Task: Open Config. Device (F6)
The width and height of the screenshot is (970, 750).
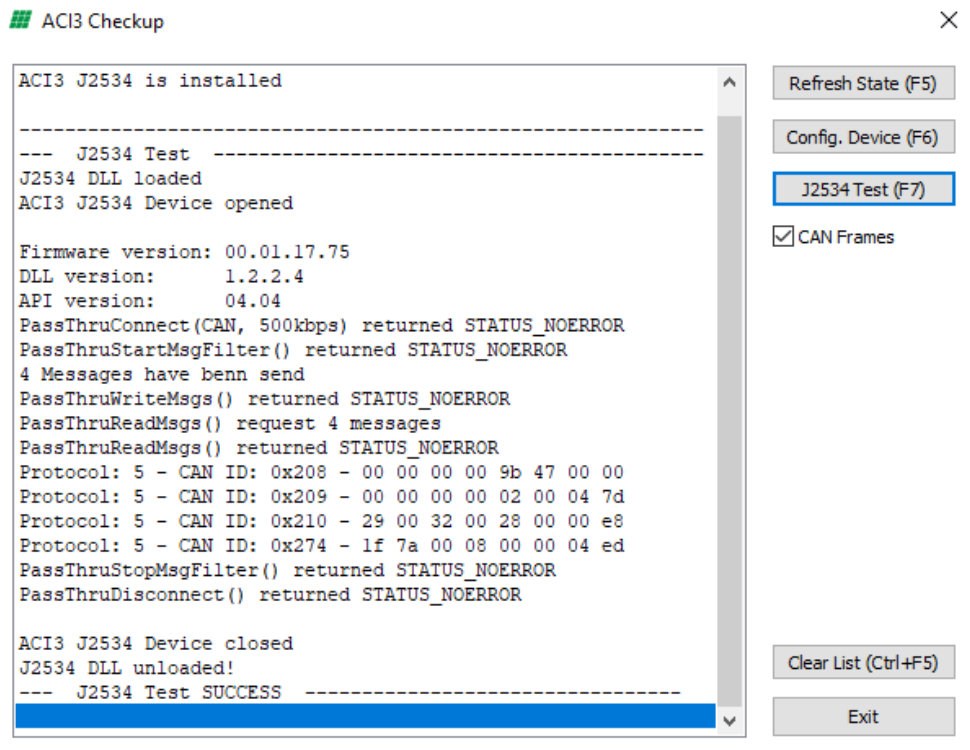Action: coord(863,136)
